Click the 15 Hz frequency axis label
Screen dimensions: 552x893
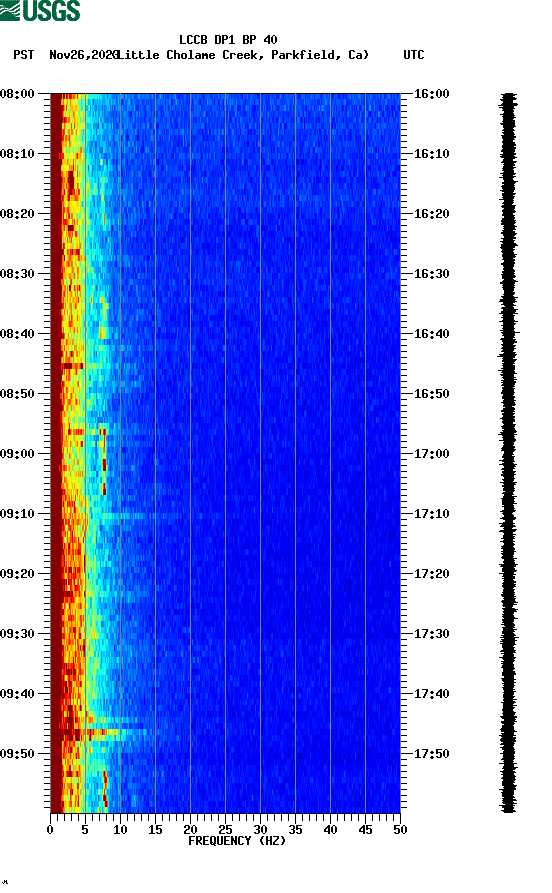click(x=155, y=830)
